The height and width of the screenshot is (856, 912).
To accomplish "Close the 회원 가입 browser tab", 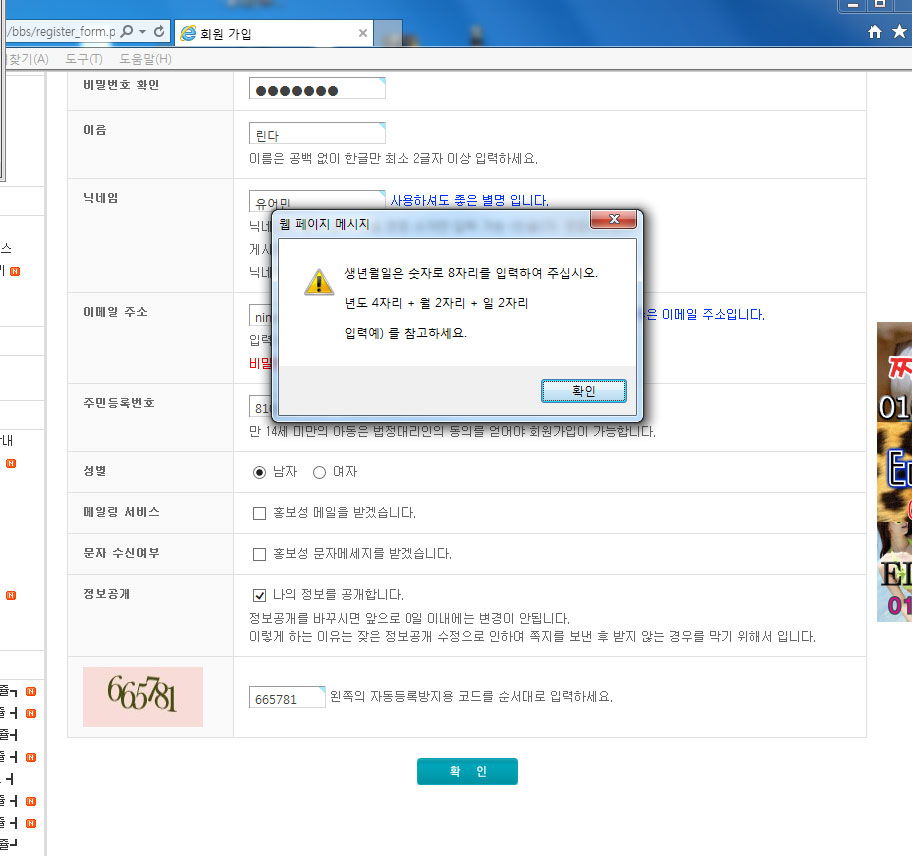I will (x=363, y=33).
